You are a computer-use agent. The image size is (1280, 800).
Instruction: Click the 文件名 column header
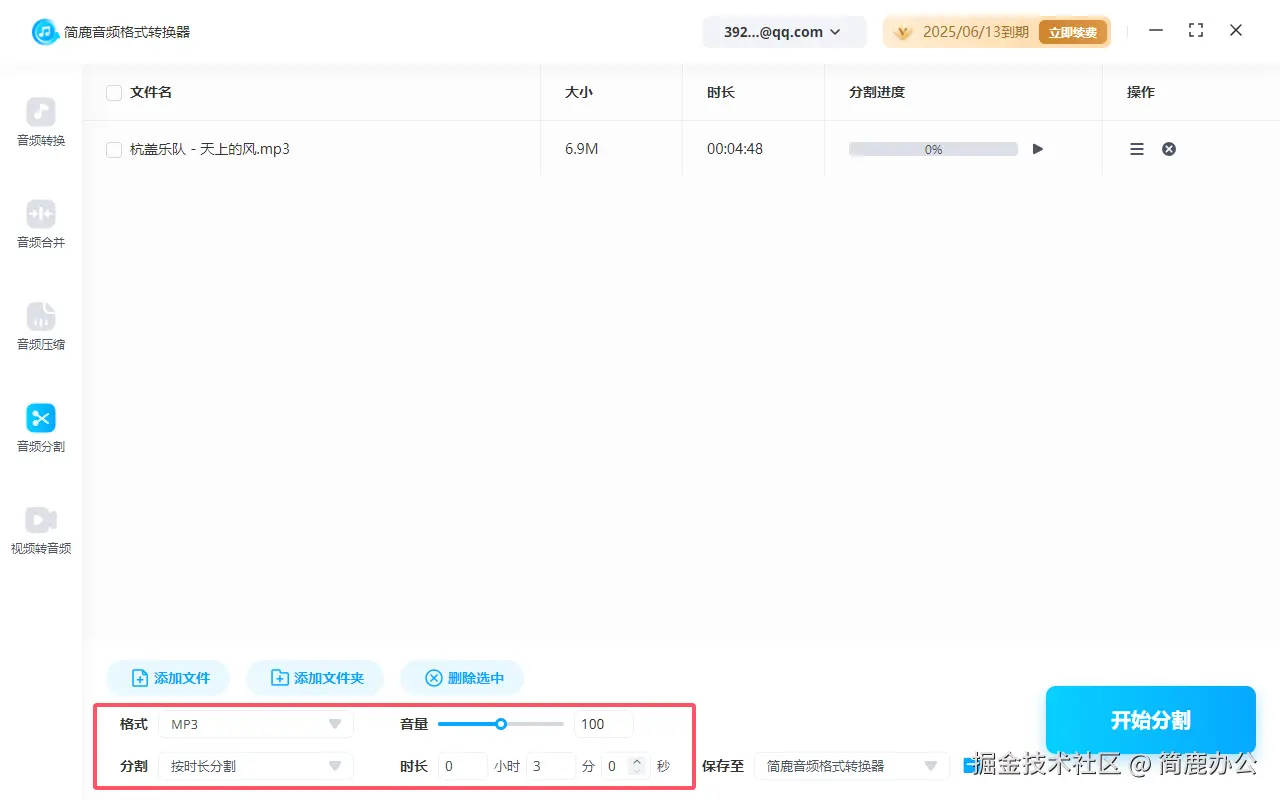151,92
